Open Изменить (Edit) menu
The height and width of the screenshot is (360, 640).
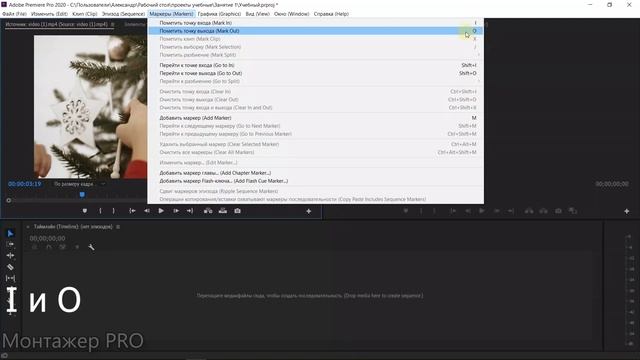coord(49,14)
